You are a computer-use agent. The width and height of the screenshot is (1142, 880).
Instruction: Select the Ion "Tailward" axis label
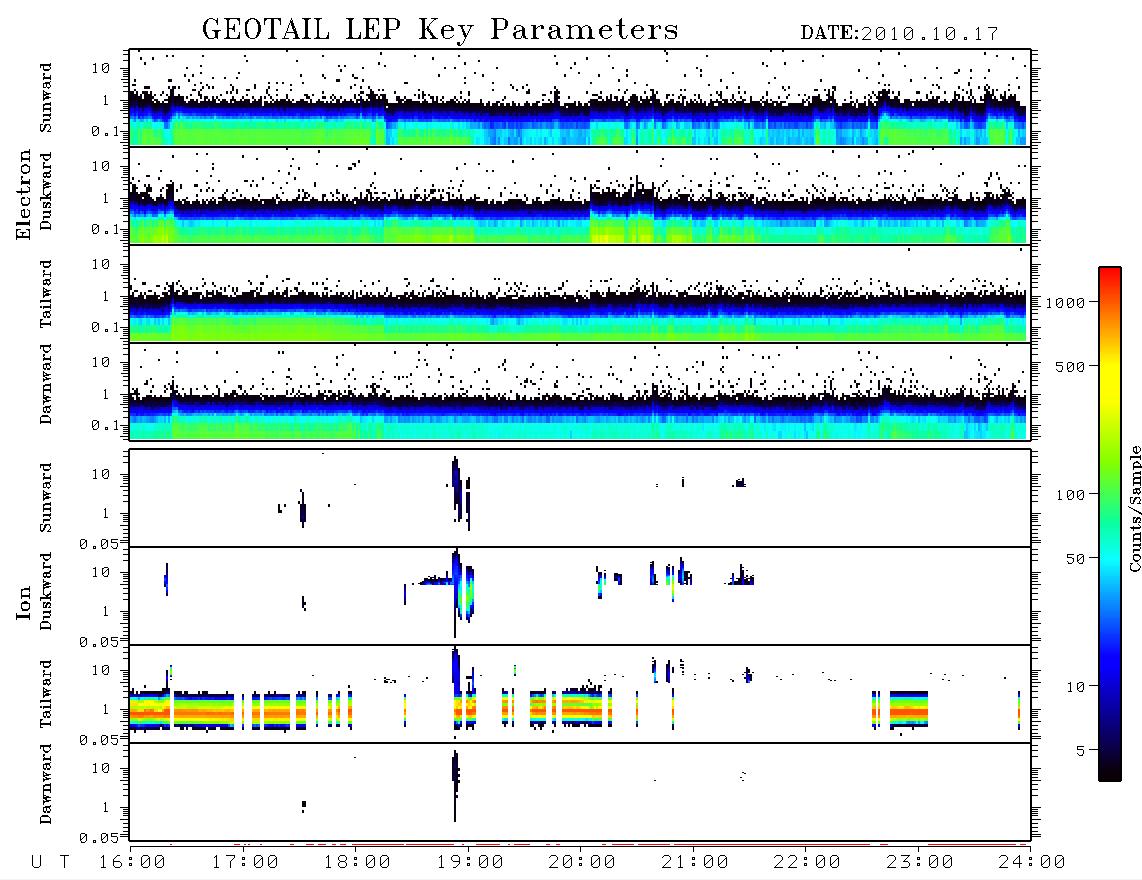point(46,694)
